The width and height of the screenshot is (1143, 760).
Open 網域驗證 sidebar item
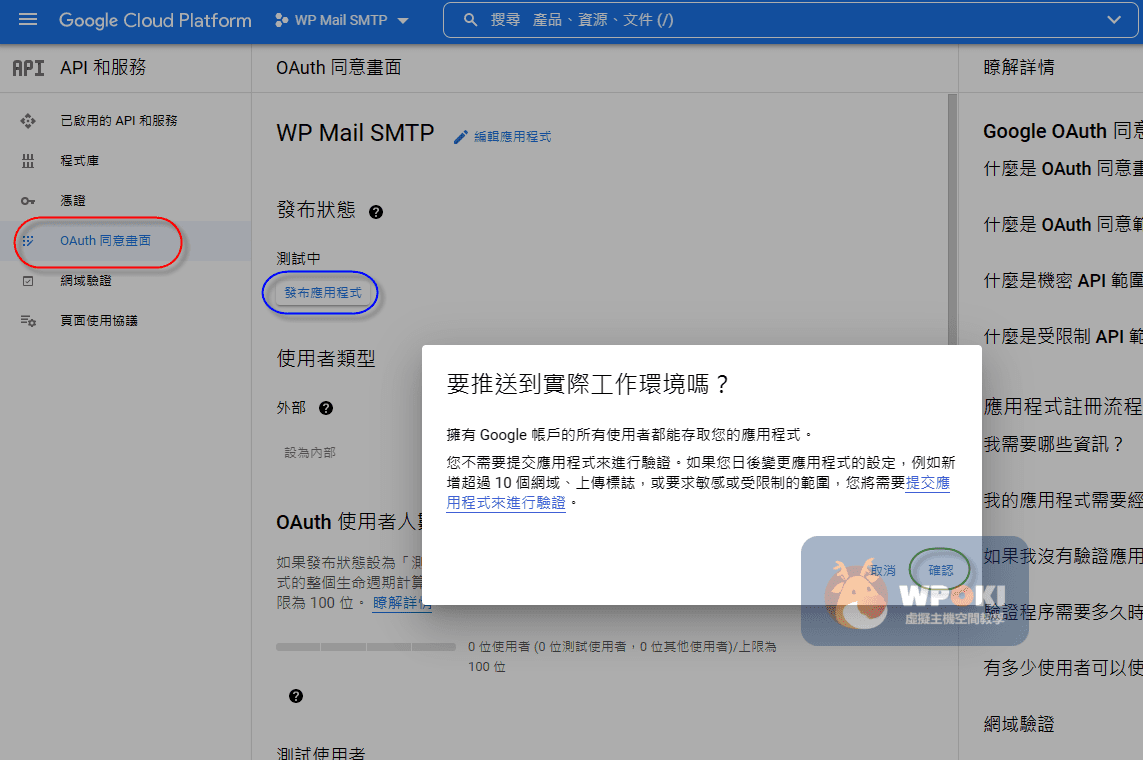point(125,281)
